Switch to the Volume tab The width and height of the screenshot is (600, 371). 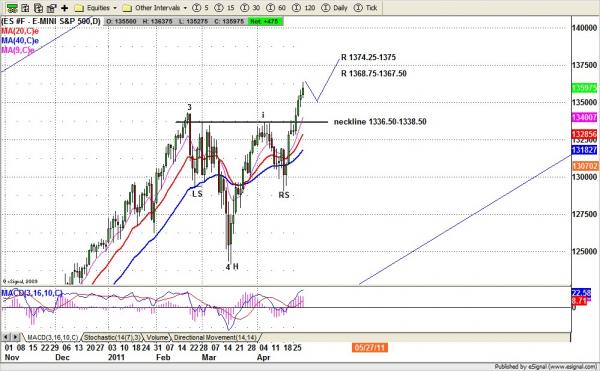pos(157,338)
